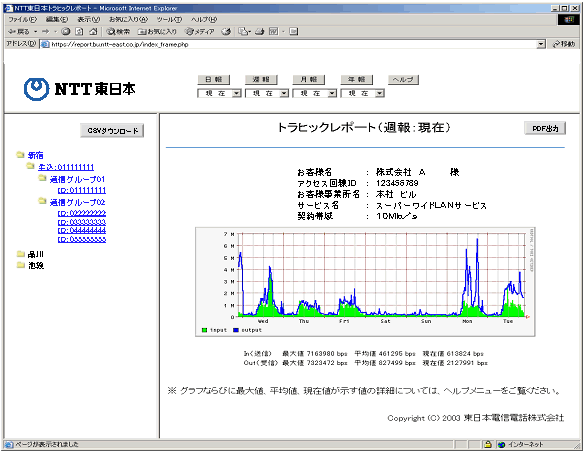Click the 年報 yearly report button
This screenshot has width=583, height=451.
pyautogui.click(x=357, y=80)
